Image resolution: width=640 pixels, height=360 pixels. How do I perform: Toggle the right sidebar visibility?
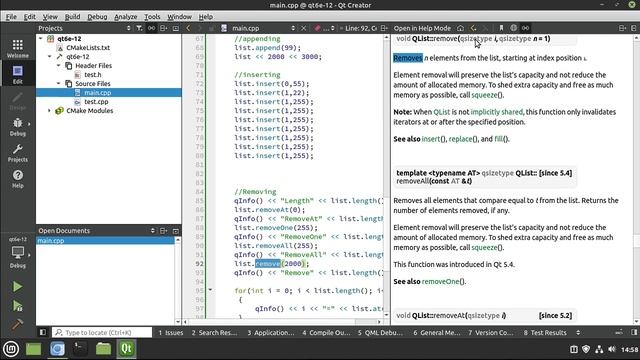634,332
